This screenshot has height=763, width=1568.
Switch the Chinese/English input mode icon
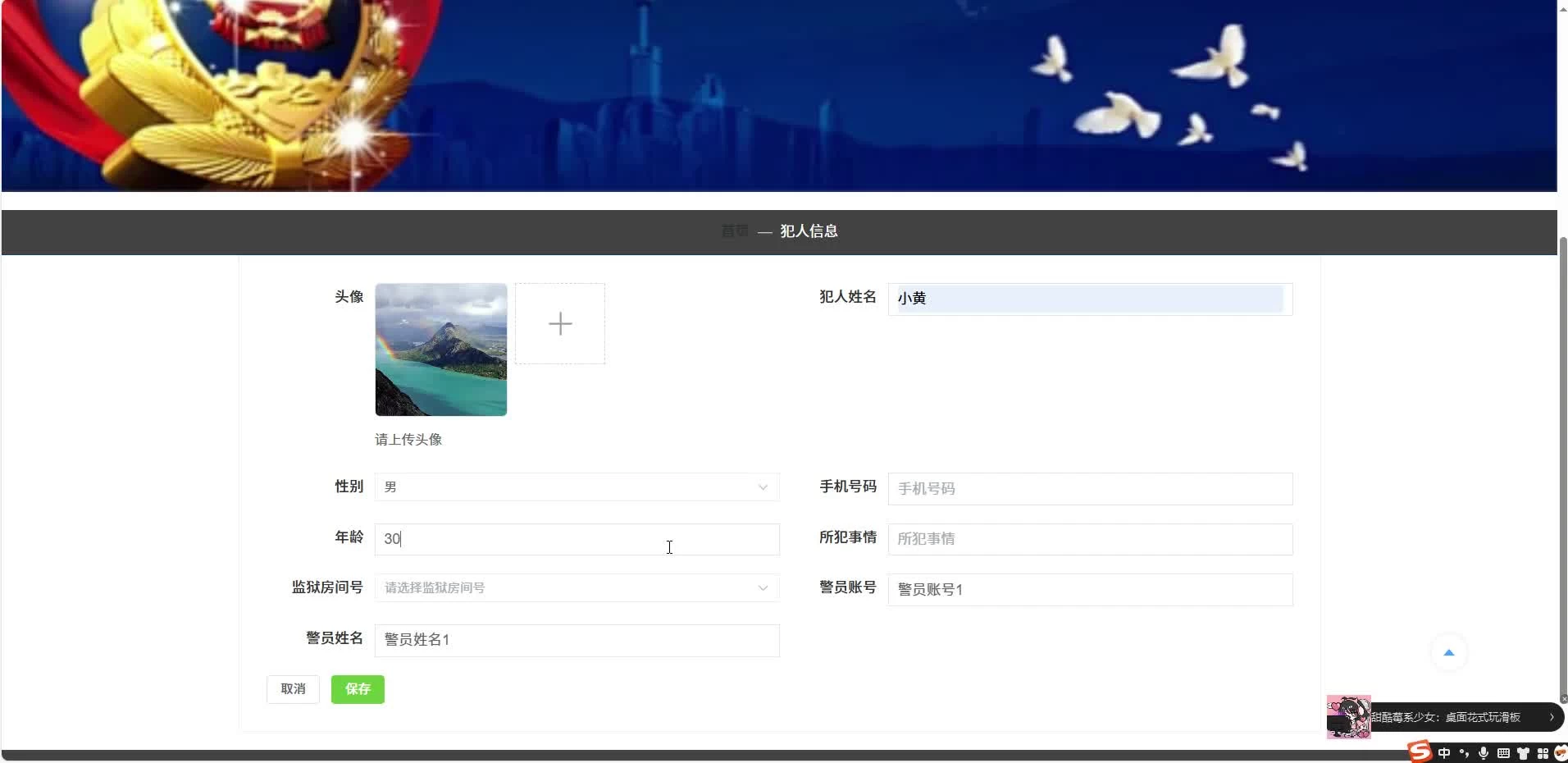point(1444,753)
